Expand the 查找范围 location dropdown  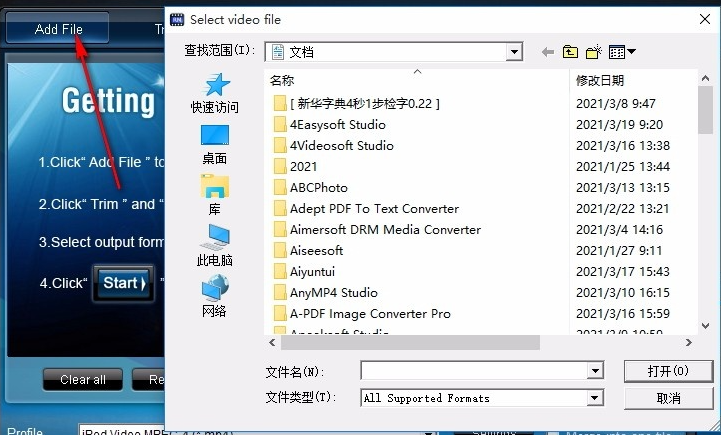tap(514, 52)
